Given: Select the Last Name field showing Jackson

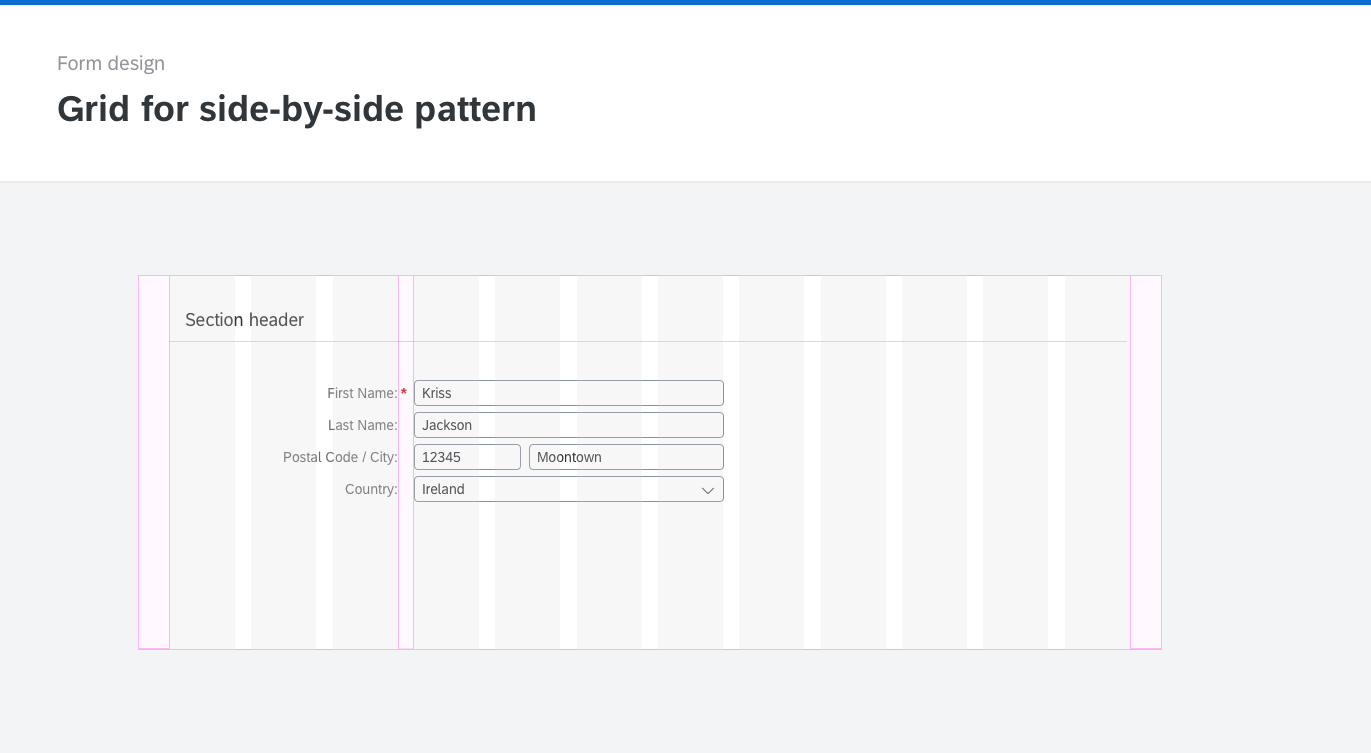Looking at the screenshot, I should pos(568,424).
